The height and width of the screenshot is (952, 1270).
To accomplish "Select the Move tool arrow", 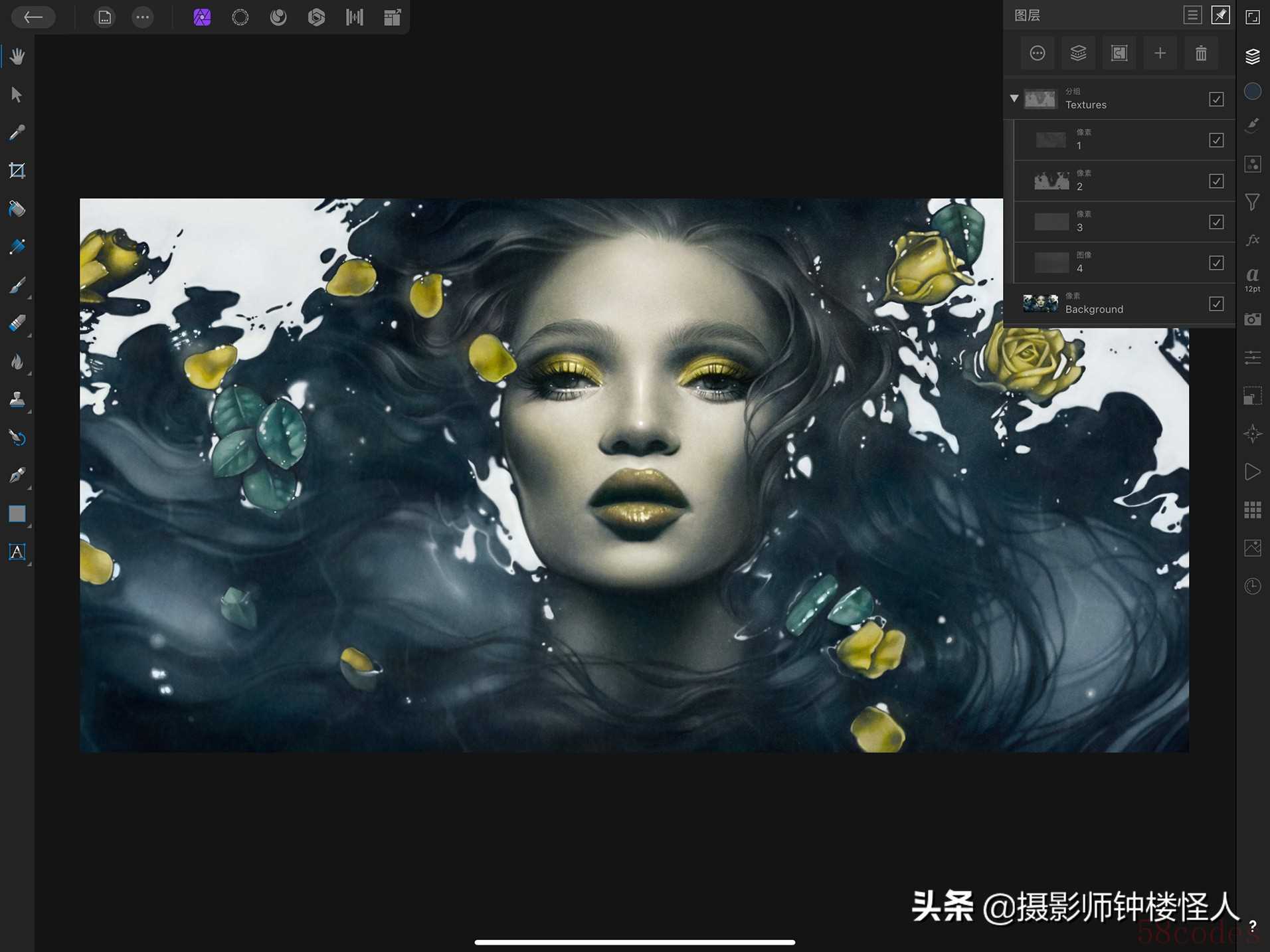I will tap(17, 95).
